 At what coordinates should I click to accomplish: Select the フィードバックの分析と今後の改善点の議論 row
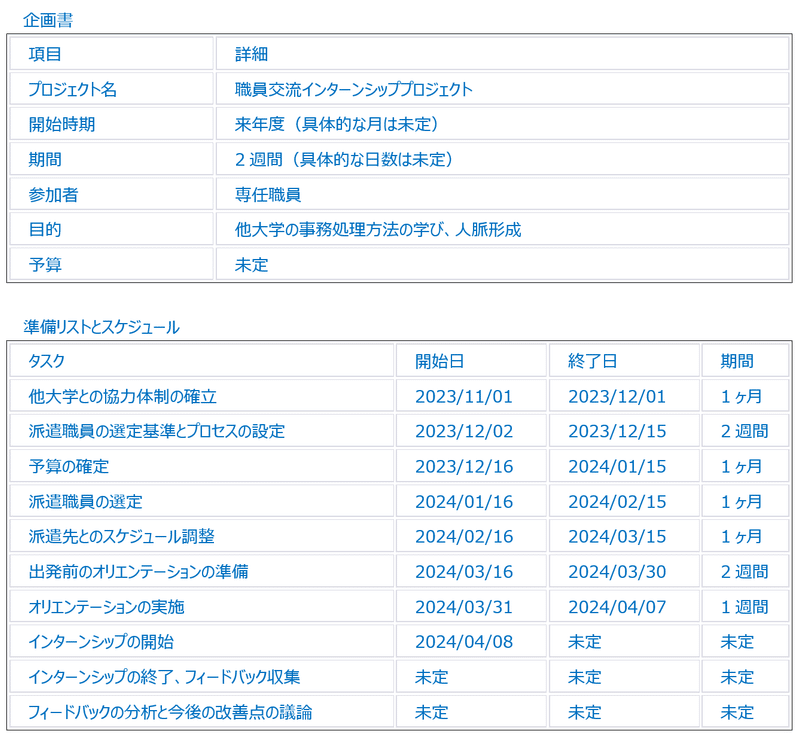tap(160, 711)
